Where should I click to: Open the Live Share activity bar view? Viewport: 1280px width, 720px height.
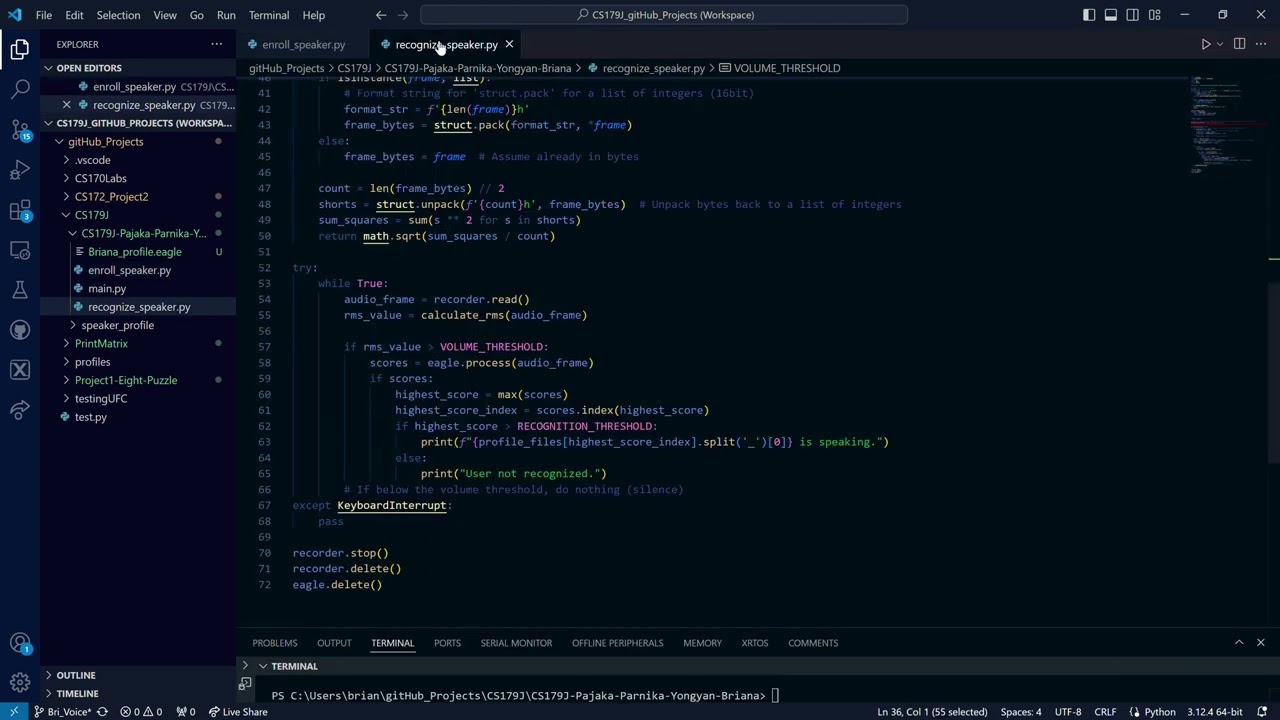pyautogui.click(x=20, y=410)
